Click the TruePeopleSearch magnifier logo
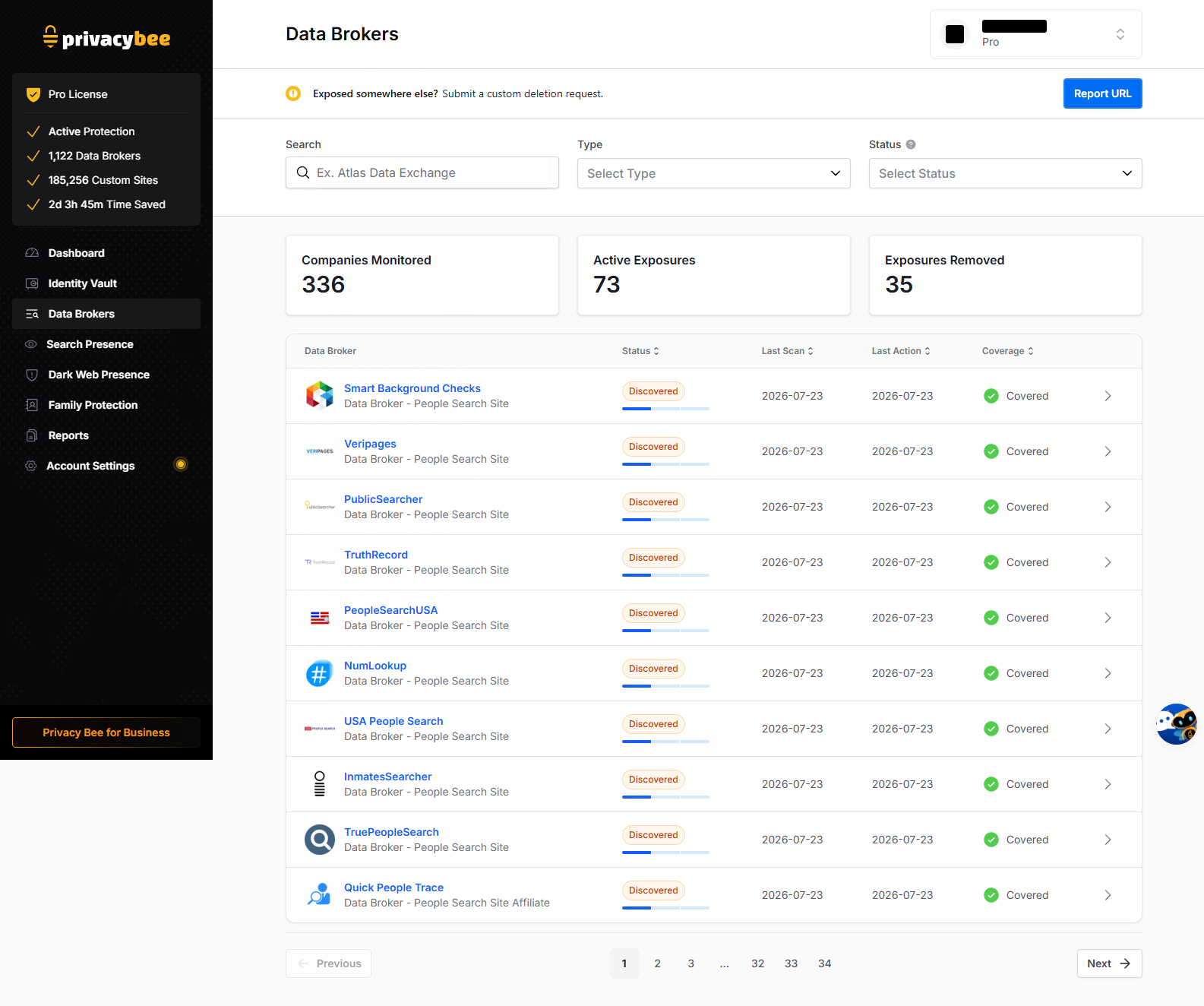 [320, 840]
